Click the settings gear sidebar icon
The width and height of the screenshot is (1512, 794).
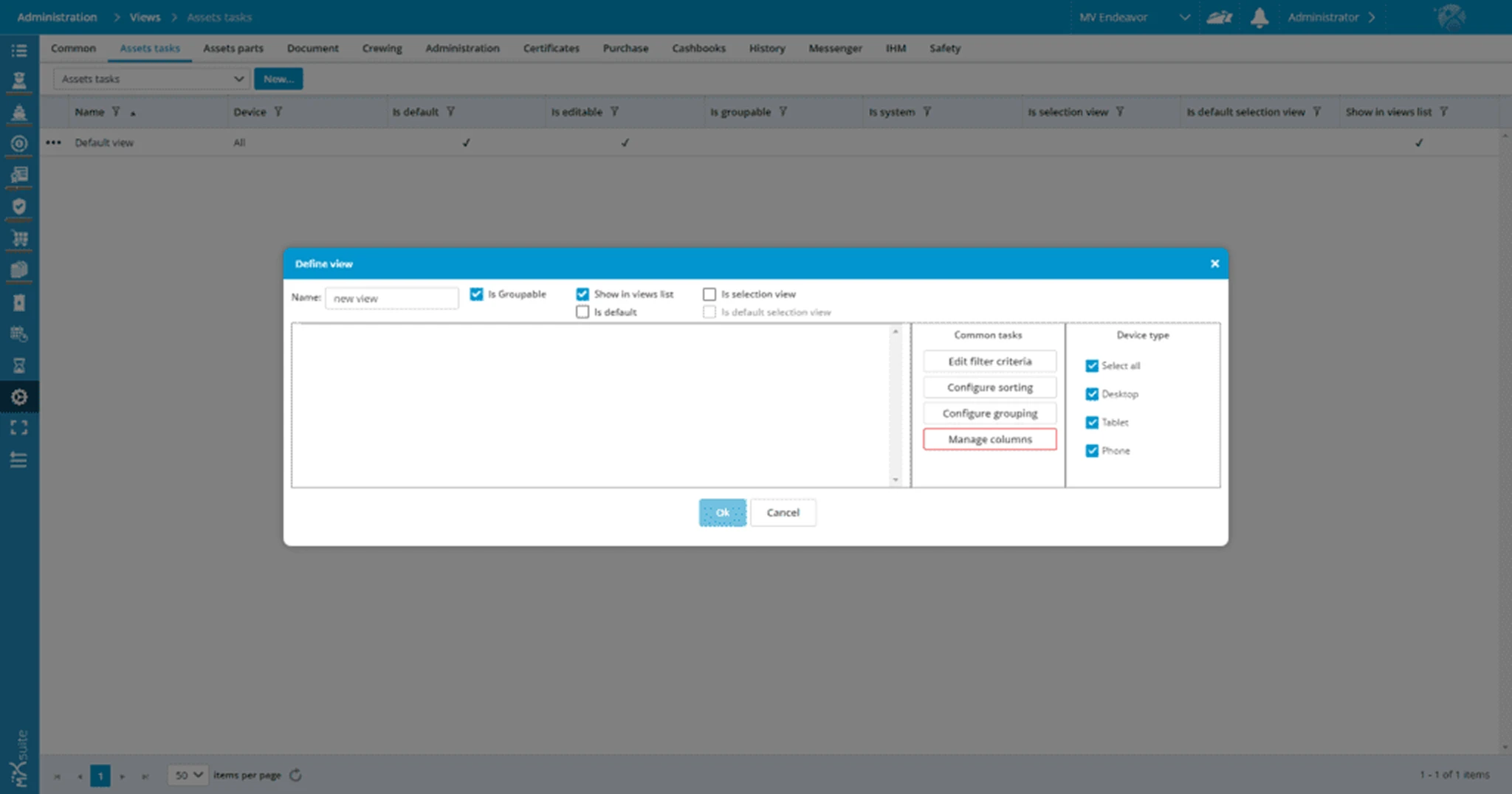tap(19, 397)
